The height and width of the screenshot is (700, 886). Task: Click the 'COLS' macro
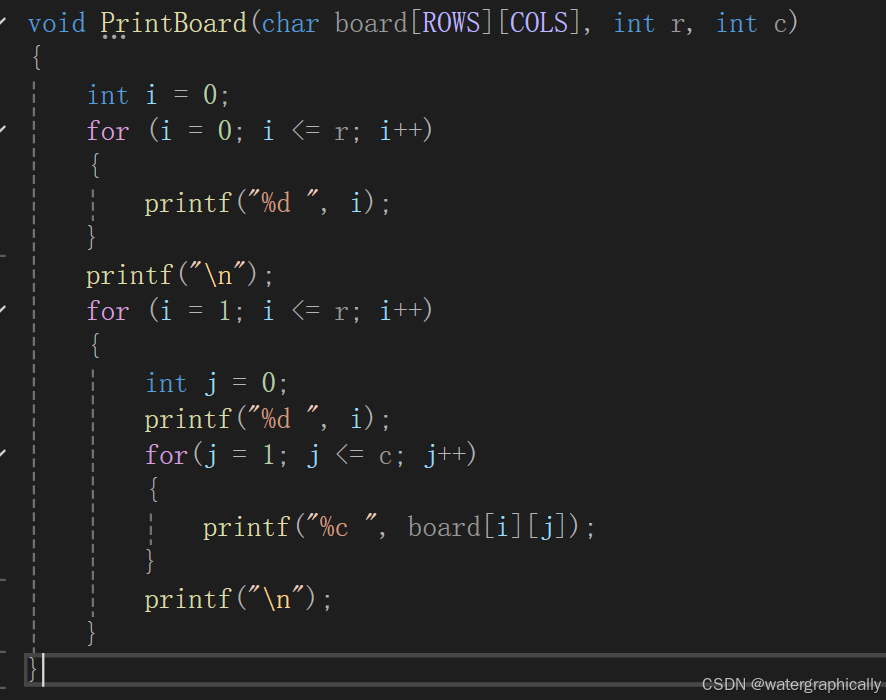[539, 23]
